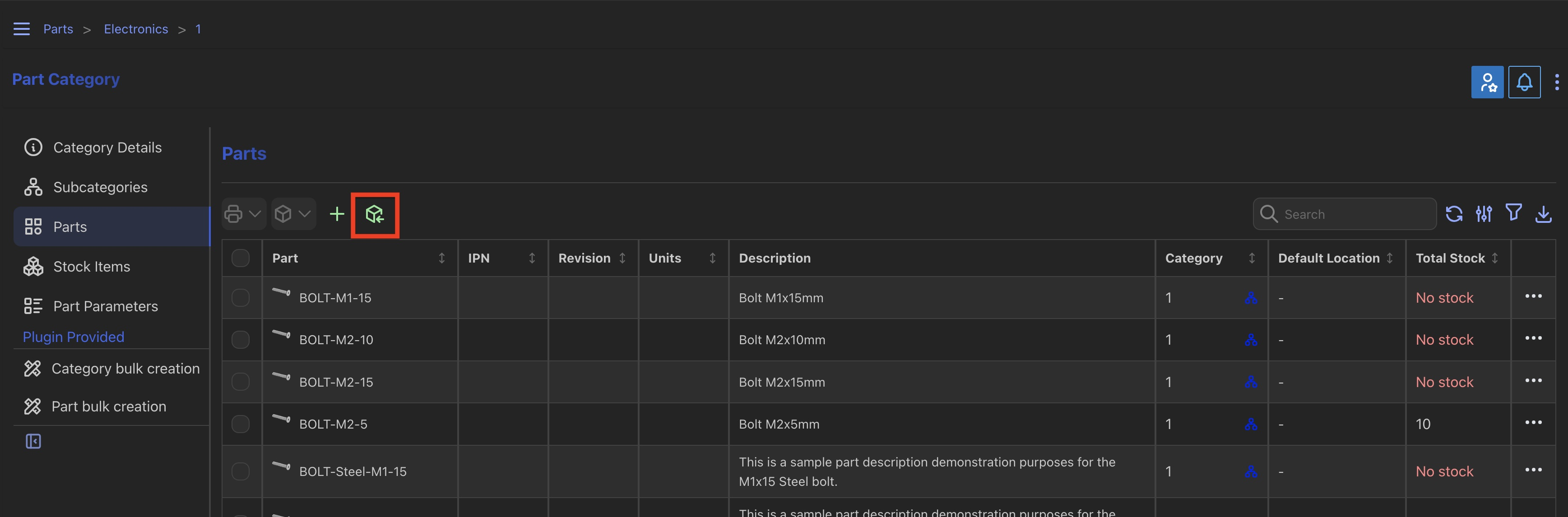
Task: Open row actions menu for BOLT-M2-10
Action: [1533, 339]
